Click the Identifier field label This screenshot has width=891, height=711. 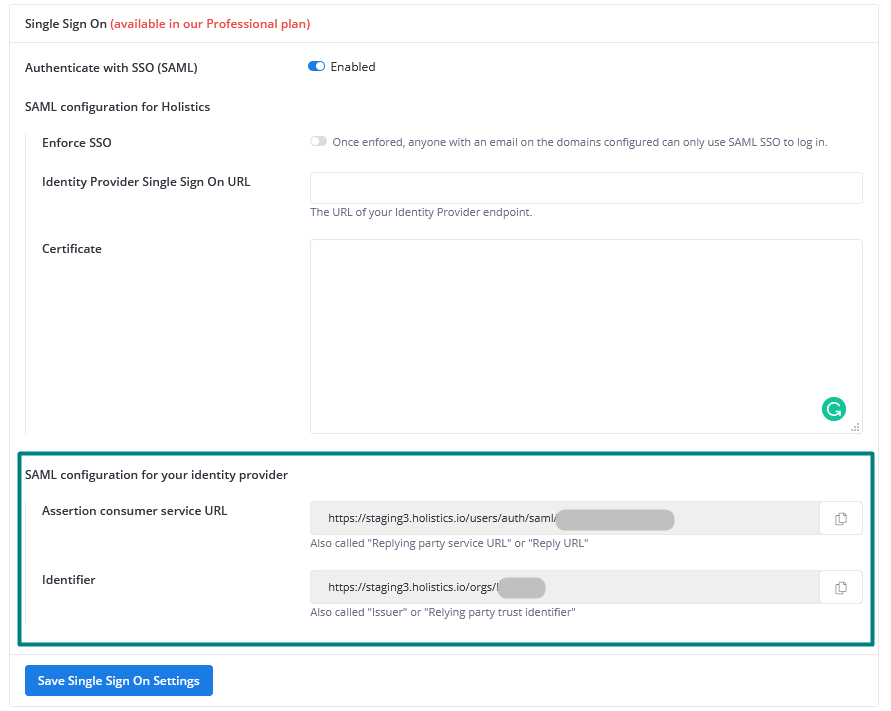coord(69,580)
